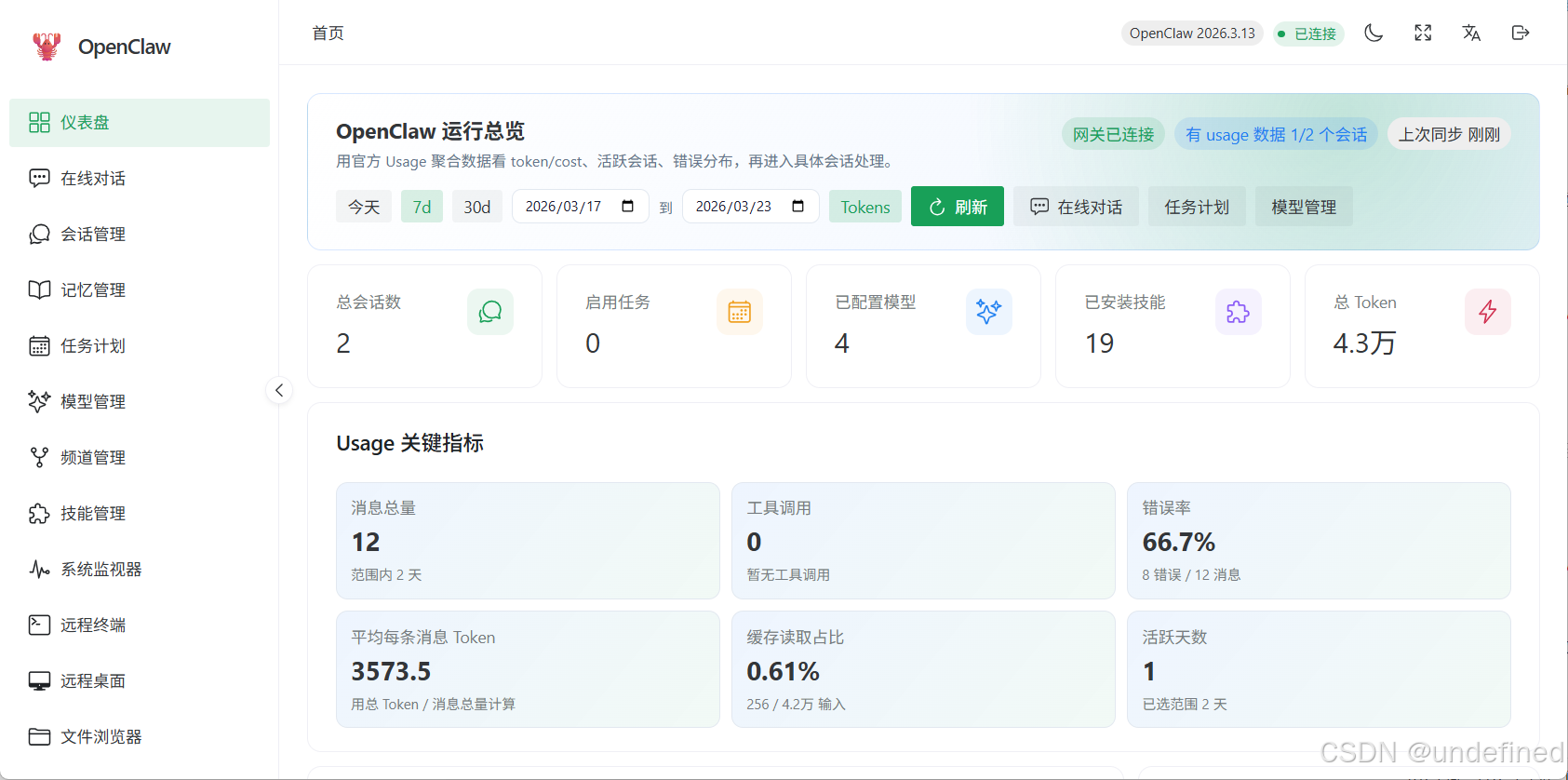Click the start date field 2026/03/17

coord(580,207)
